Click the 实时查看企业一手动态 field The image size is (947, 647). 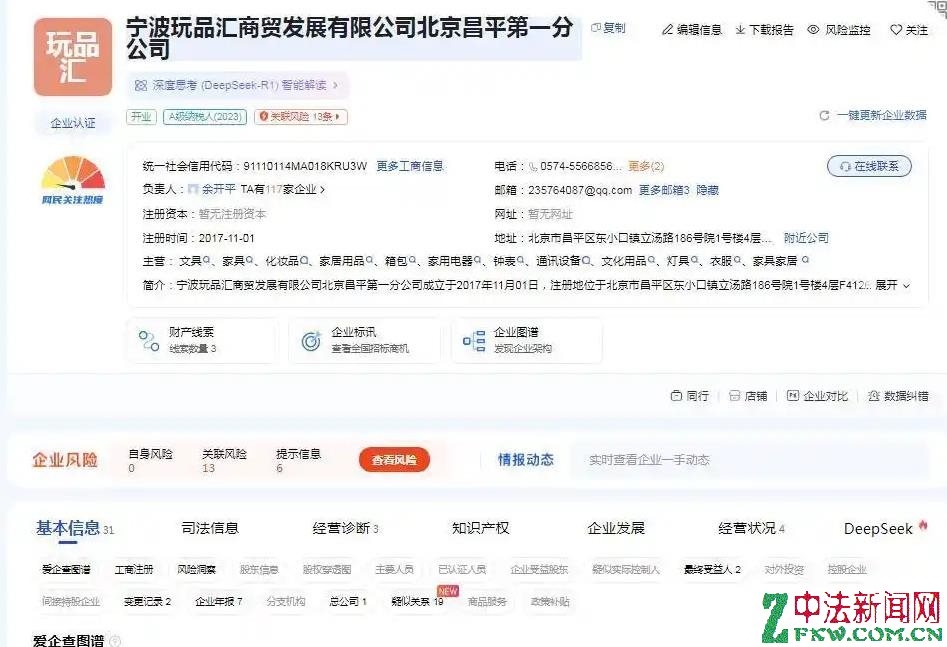coord(749,460)
